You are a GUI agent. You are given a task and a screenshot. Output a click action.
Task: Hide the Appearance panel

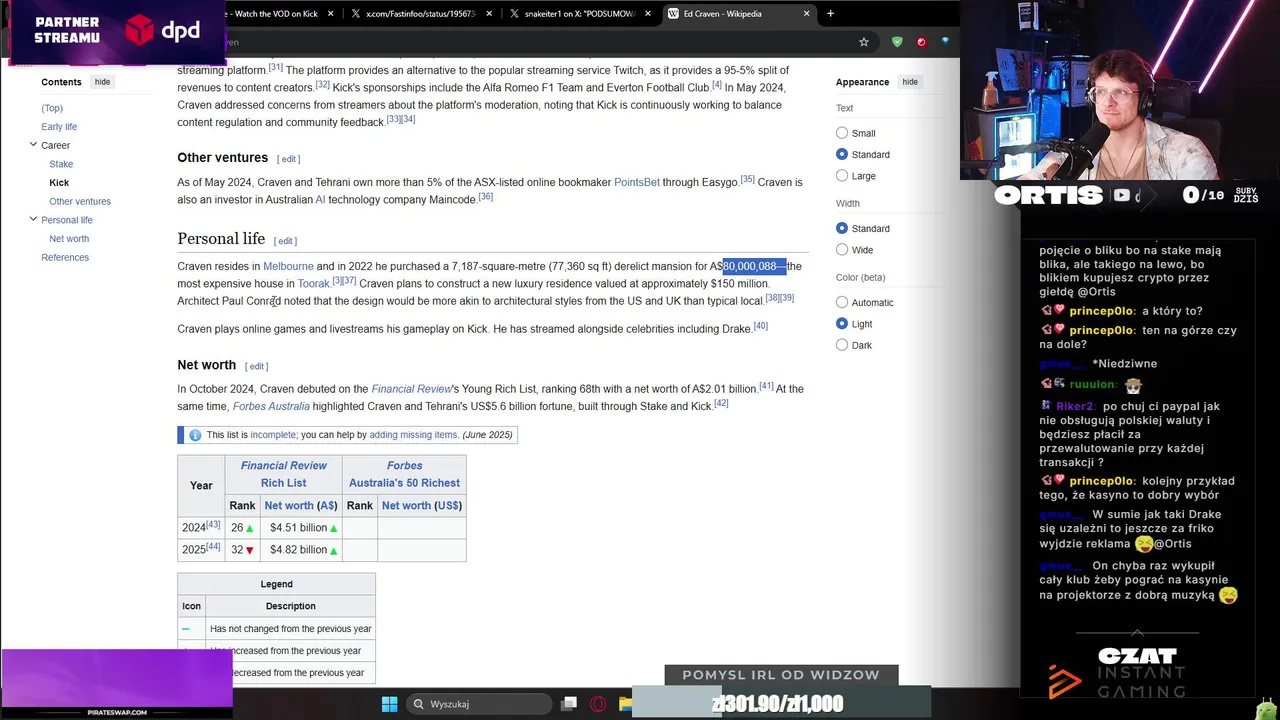tap(909, 82)
